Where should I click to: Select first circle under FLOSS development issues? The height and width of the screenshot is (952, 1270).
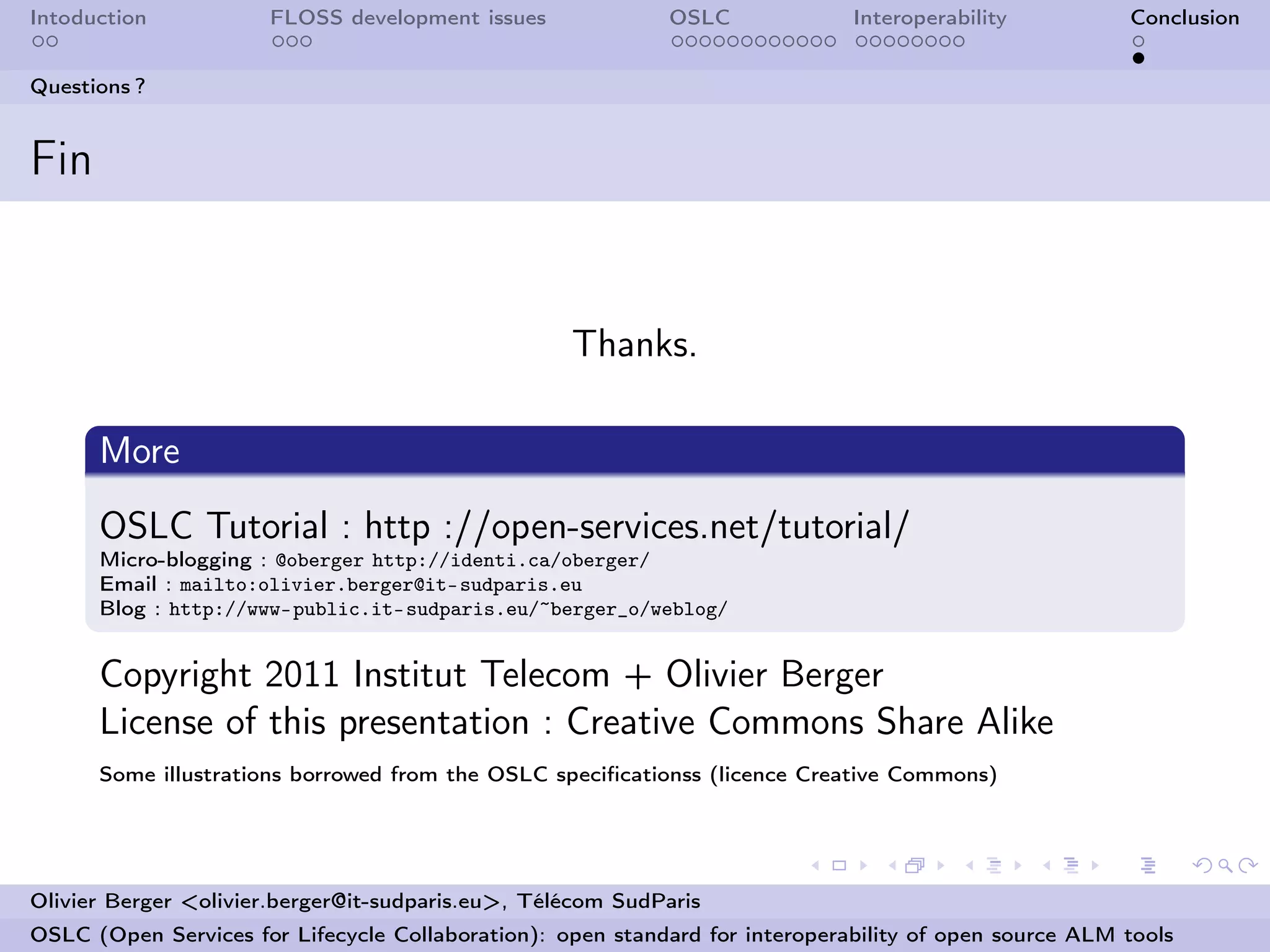(x=278, y=42)
